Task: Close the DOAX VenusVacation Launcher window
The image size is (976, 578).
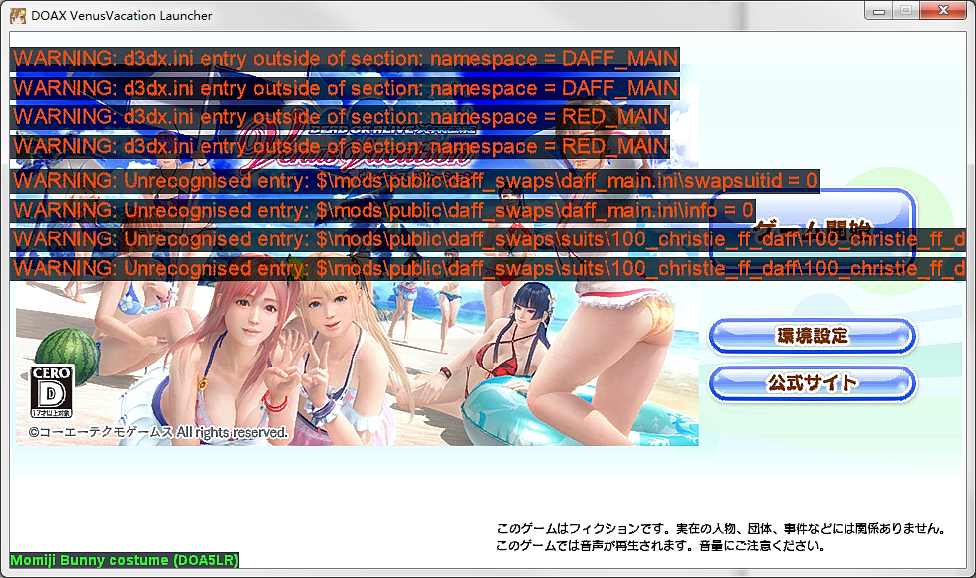Action: (943, 11)
